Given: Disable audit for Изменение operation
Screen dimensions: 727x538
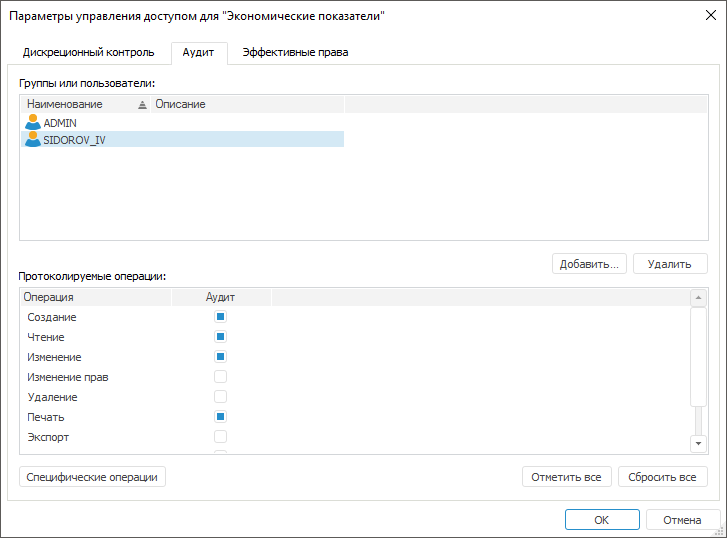Looking at the screenshot, I should [221, 357].
